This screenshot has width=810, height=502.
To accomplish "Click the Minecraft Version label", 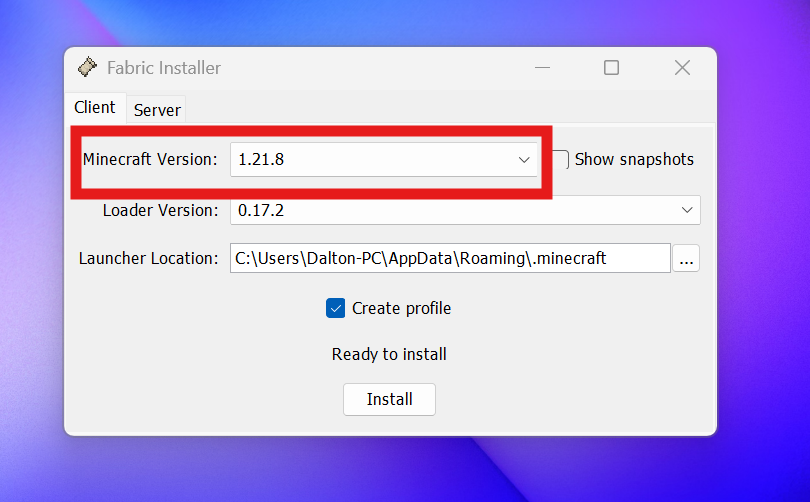I will (x=150, y=160).
